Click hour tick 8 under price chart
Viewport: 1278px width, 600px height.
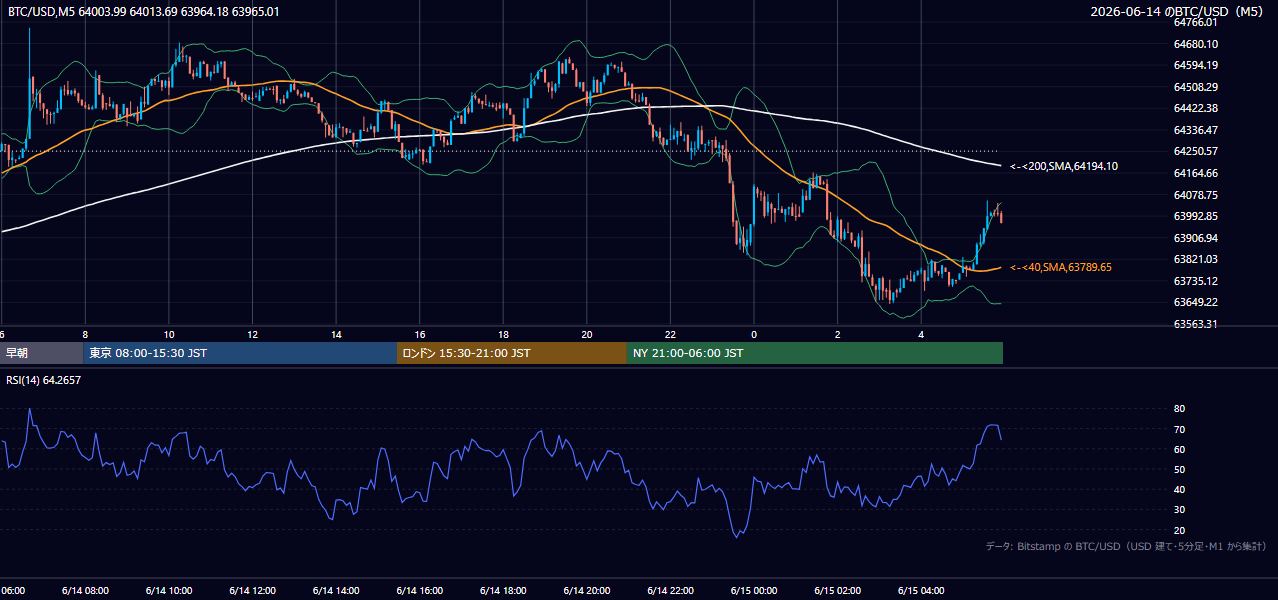click(85, 334)
